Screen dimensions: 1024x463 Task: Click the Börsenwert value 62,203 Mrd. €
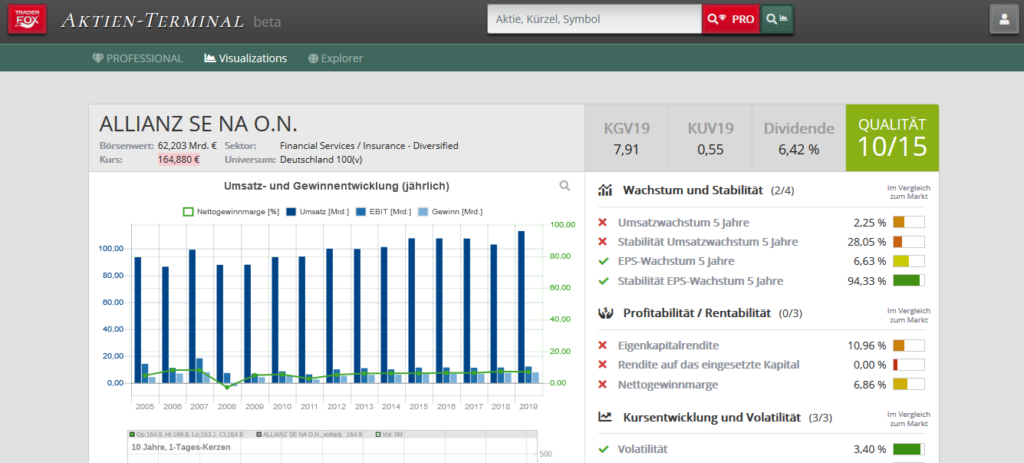(x=187, y=146)
